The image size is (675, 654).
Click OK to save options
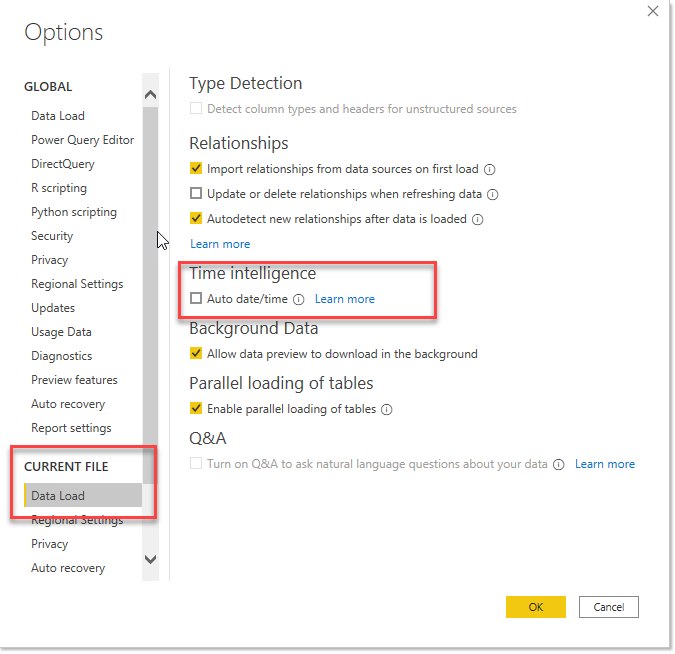point(536,607)
